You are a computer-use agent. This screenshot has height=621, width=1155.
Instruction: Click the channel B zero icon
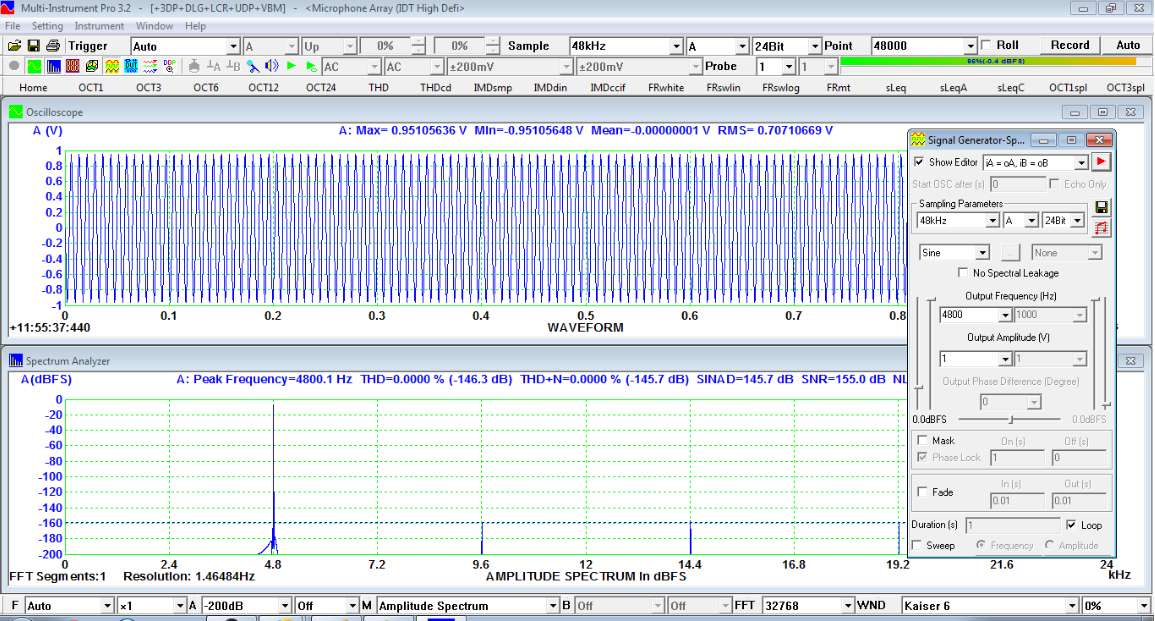tap(233, 66)
